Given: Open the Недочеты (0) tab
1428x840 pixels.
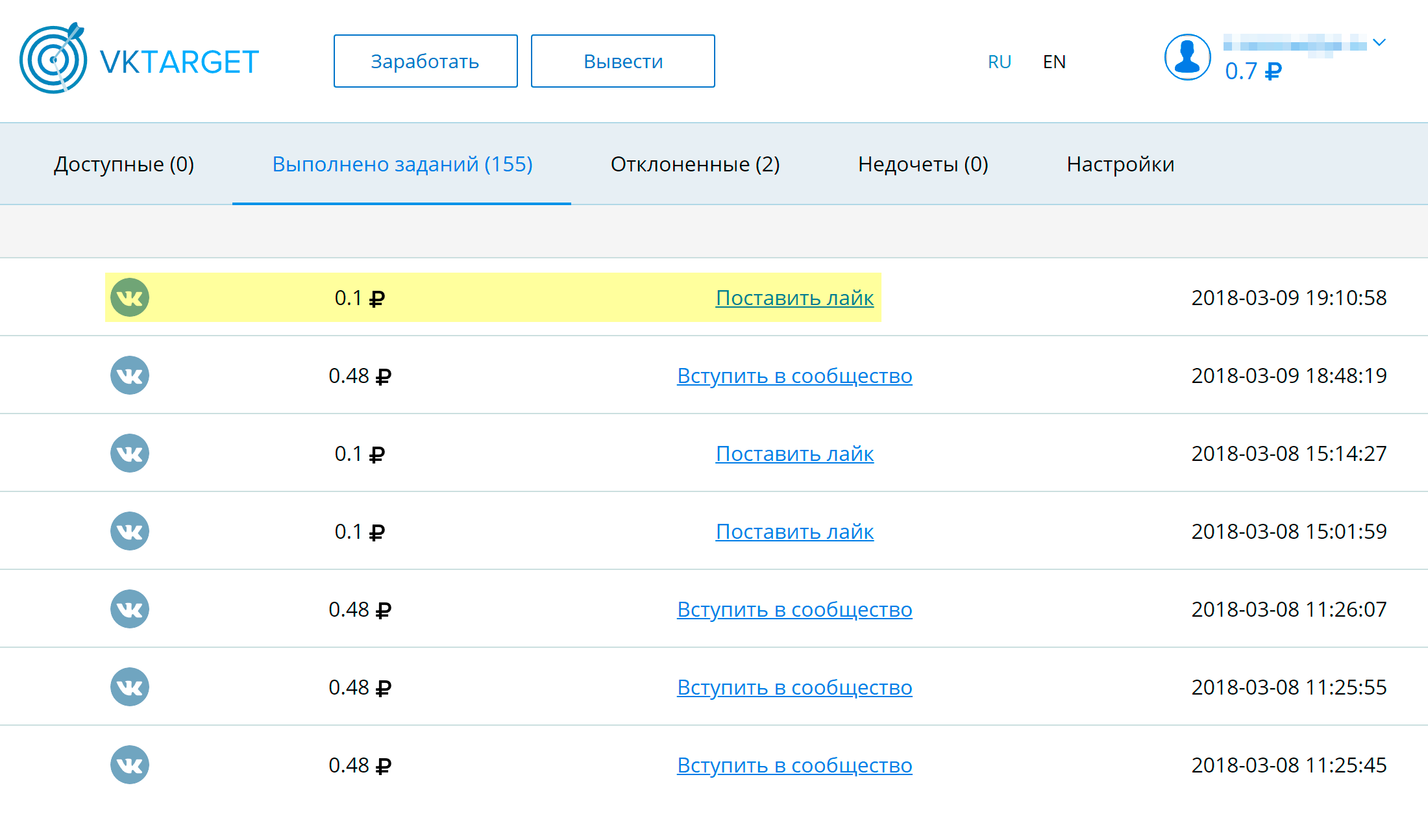Looking at the screenshot, I should [x=923, y=164].
